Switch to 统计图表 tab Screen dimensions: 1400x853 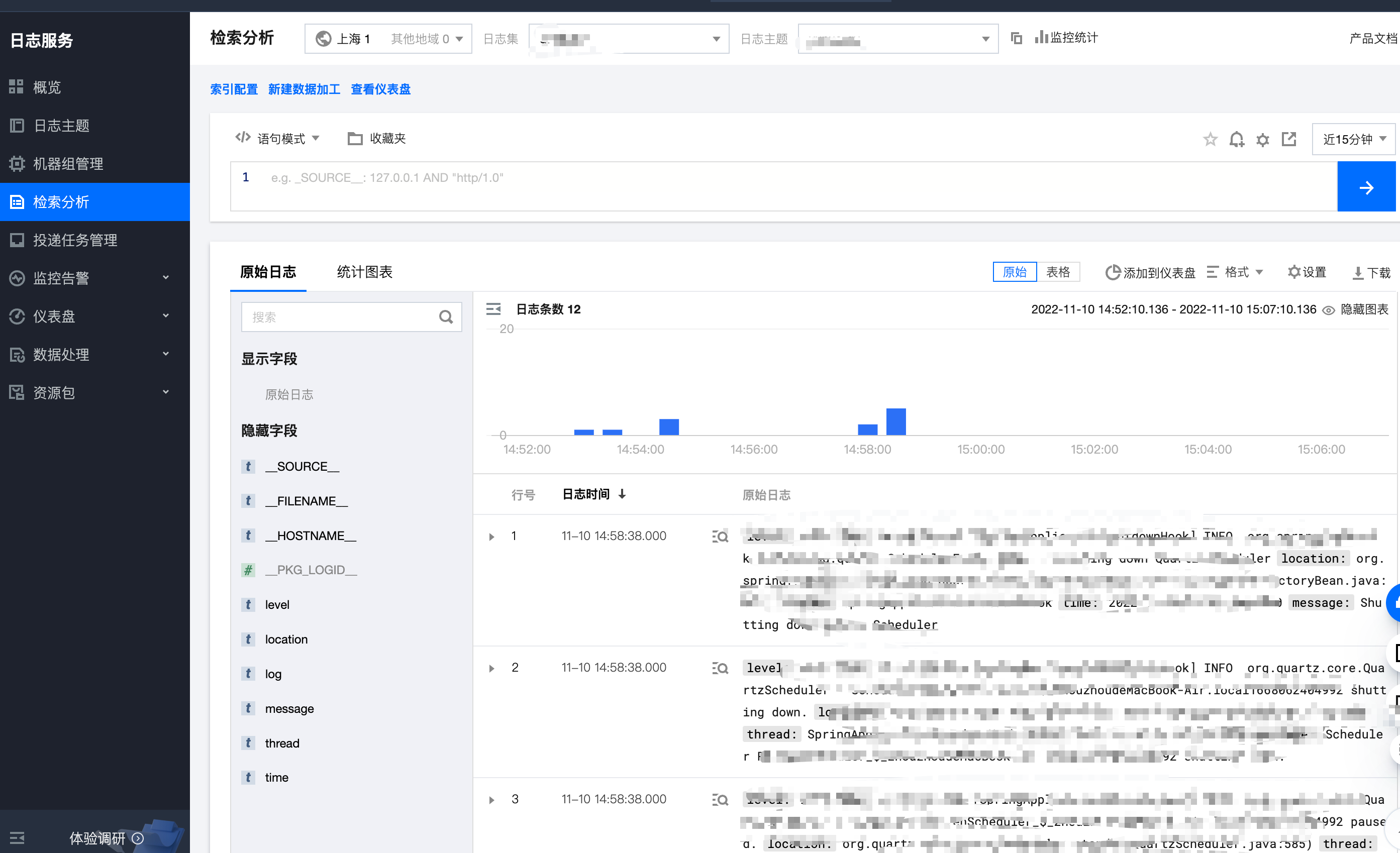[x=364, y=272]
